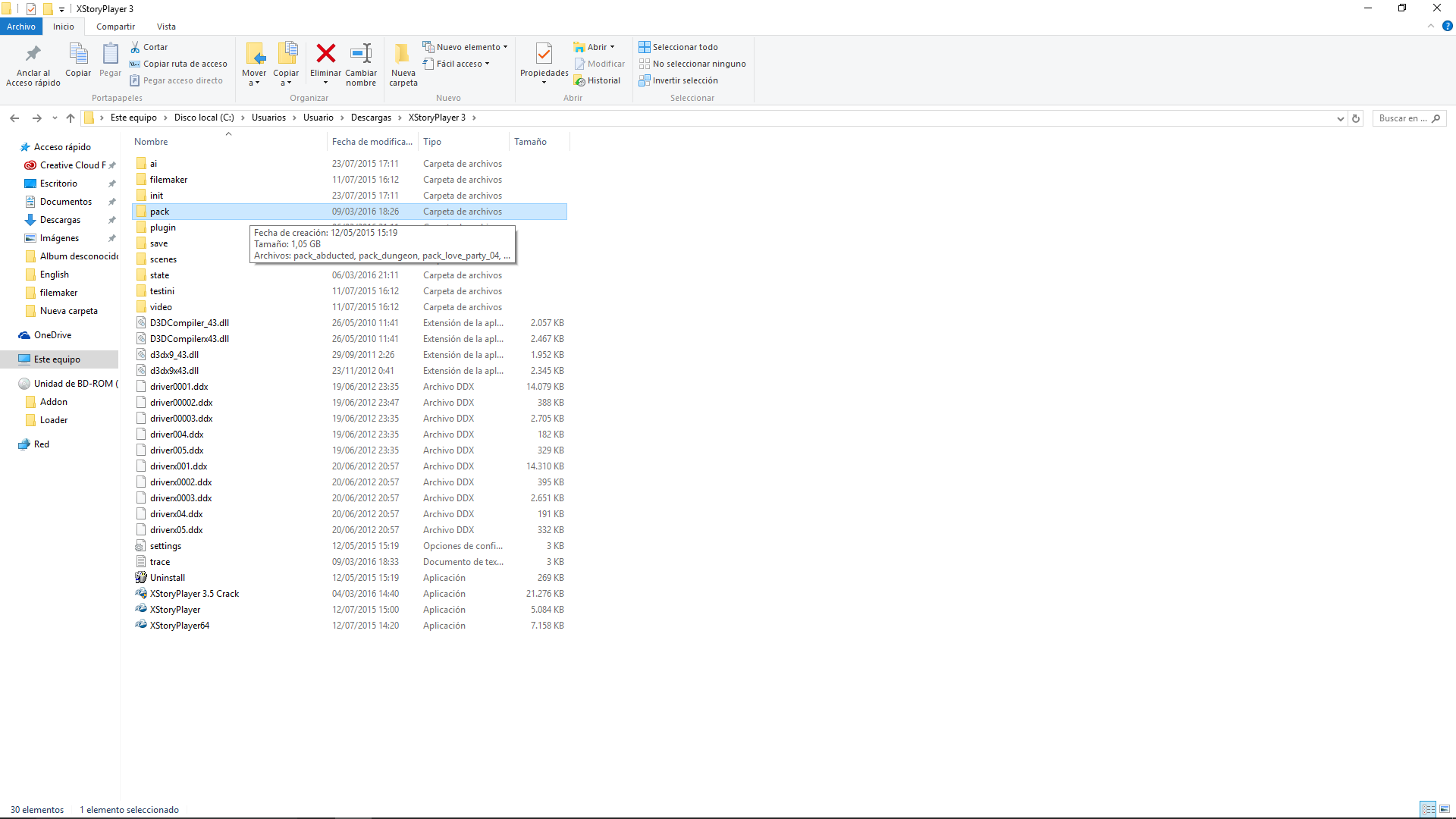Click the Modificar button in ribbon

coord(599,64)
